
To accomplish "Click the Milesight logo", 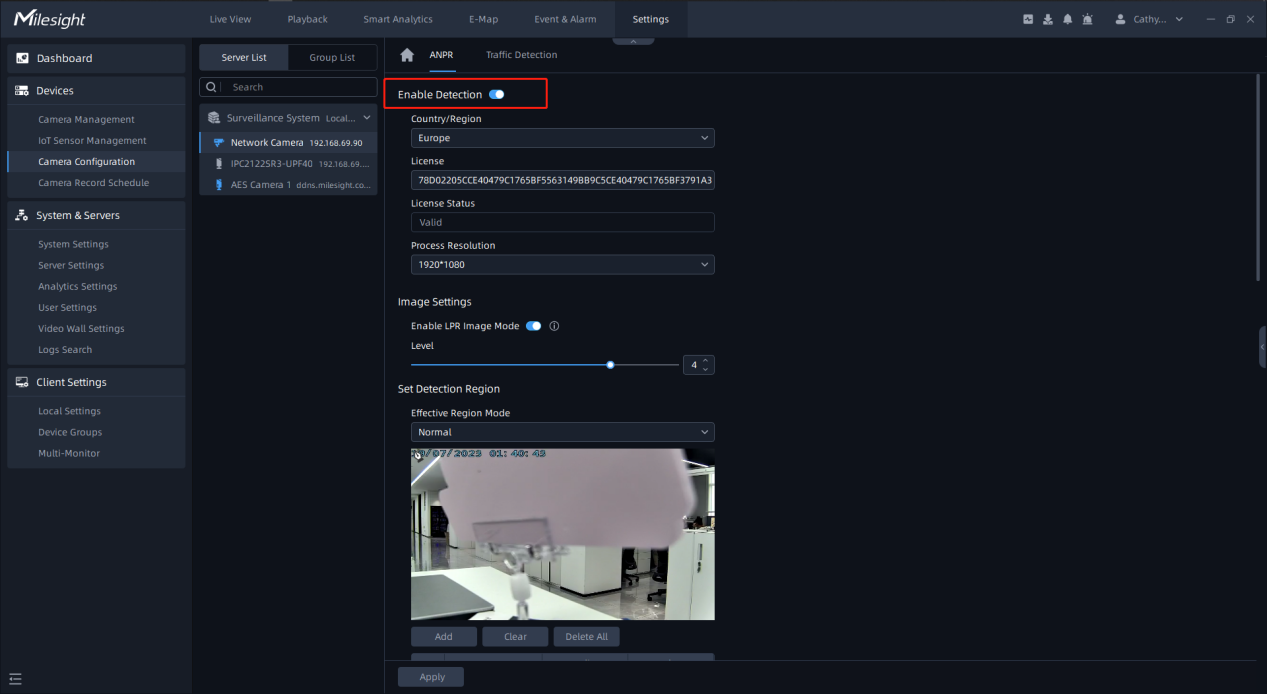I will pos(50,19).
